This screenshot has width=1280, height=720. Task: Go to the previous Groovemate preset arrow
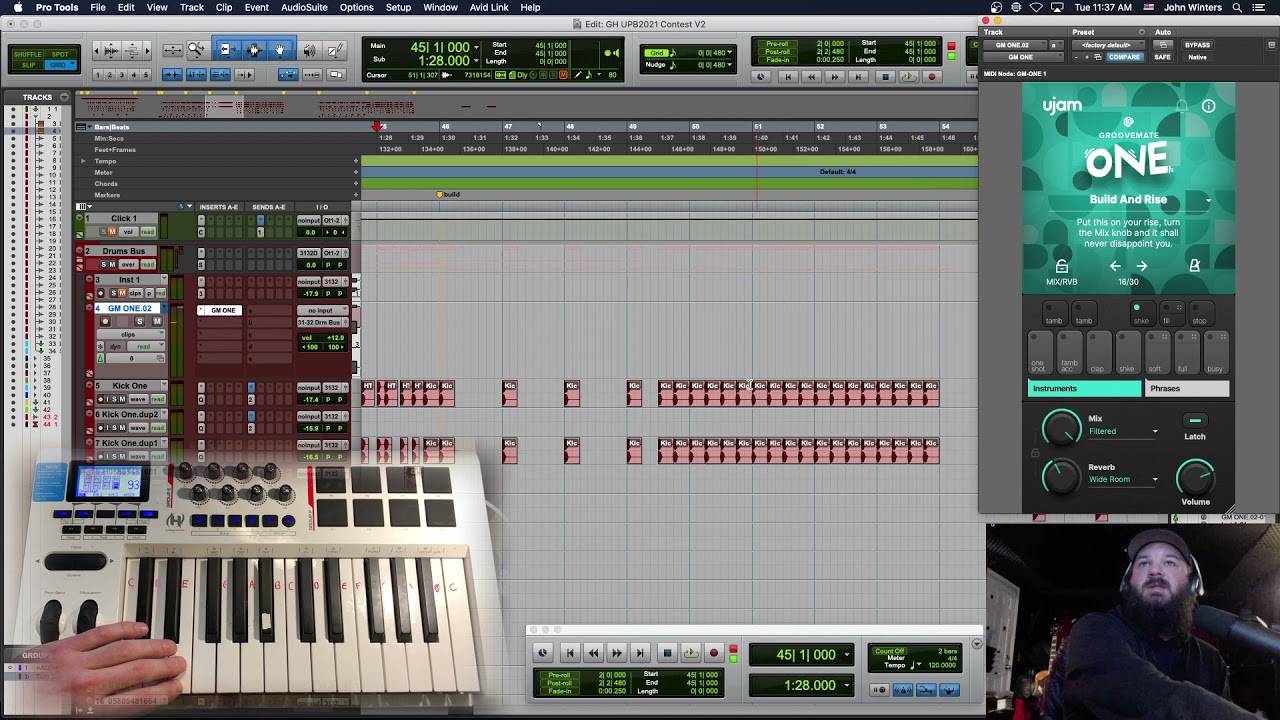pyautogui.click(x=1115, y=266)
